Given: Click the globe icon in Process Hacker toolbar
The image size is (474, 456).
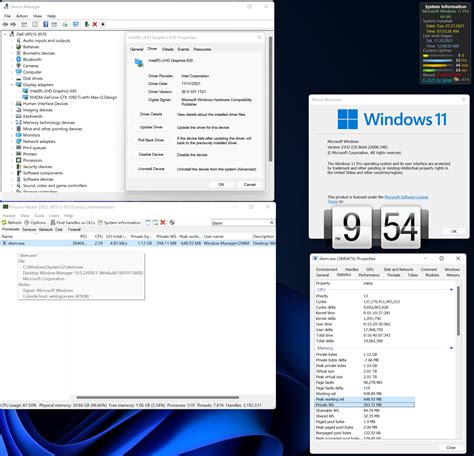Looking at the screenshot, I should [x=172, y=222].
